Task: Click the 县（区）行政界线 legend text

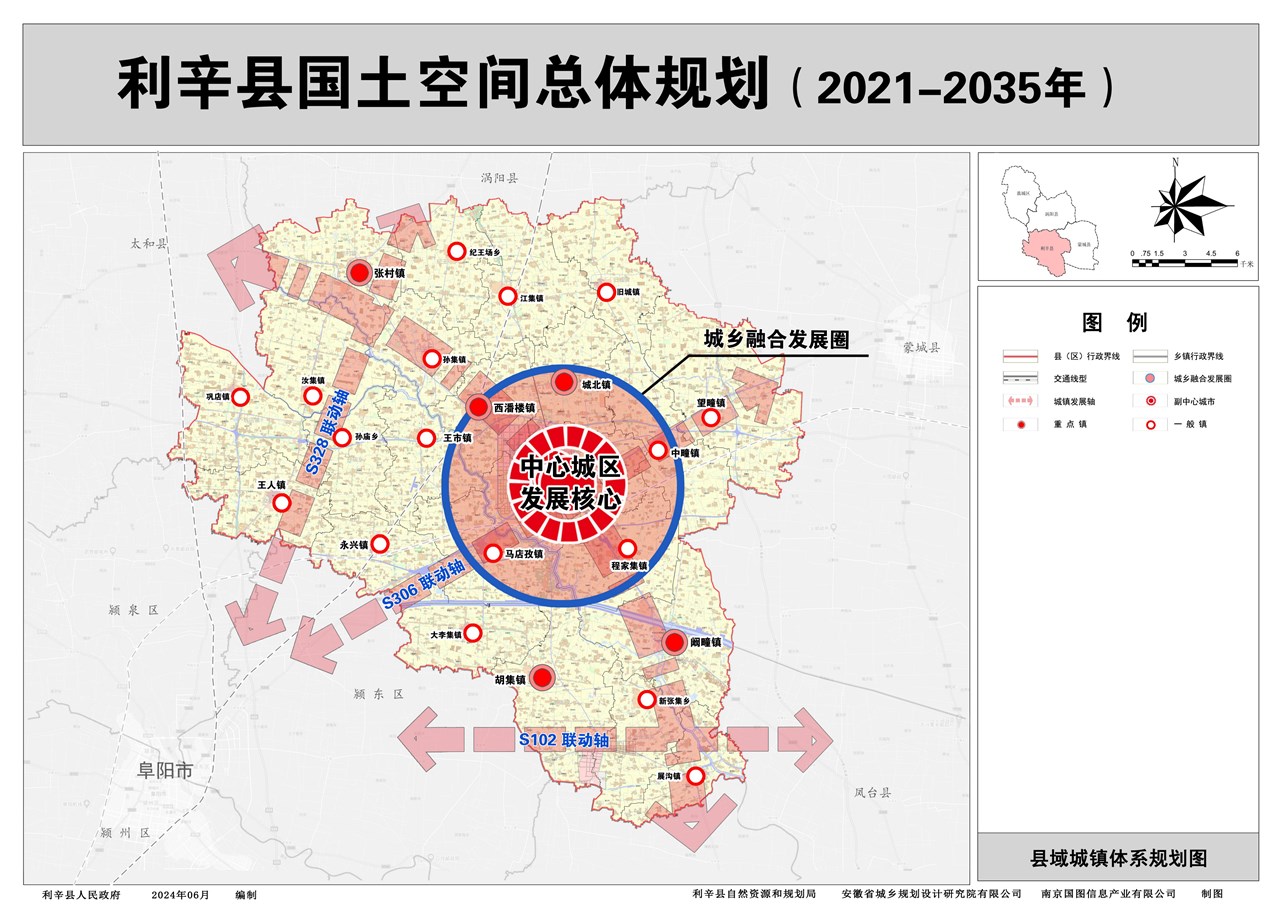Action: coord(1087,355)
